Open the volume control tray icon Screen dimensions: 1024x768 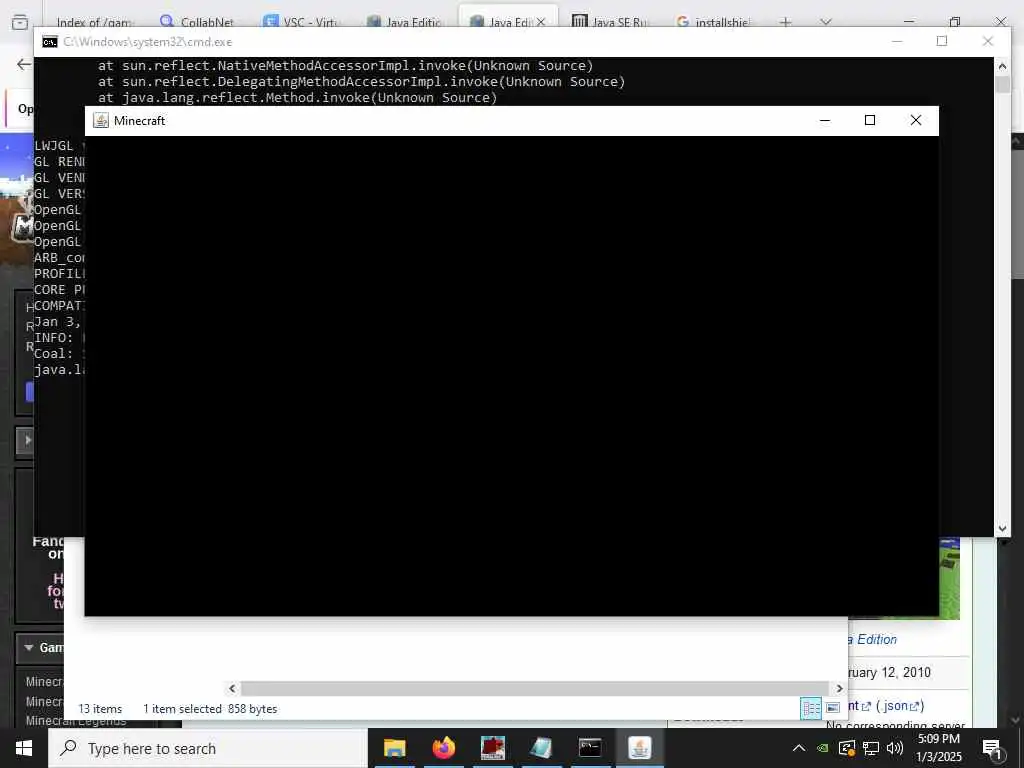(x=895, y=748)
